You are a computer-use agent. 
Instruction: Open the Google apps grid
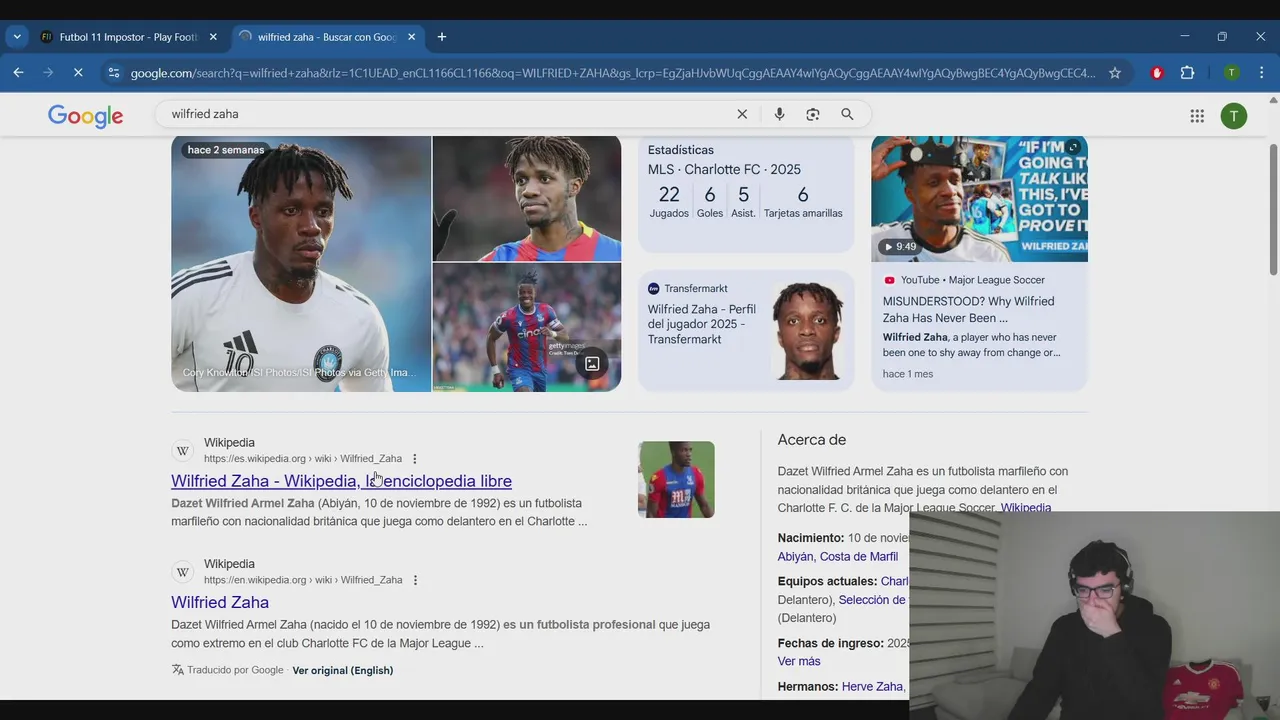pos(1197,116)
